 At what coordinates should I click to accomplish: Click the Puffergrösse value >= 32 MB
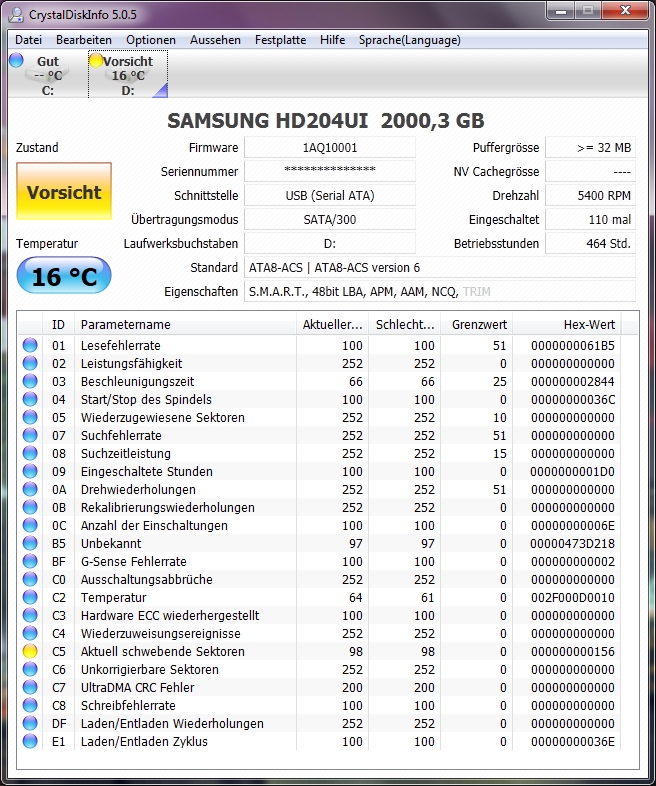(590, 147)
